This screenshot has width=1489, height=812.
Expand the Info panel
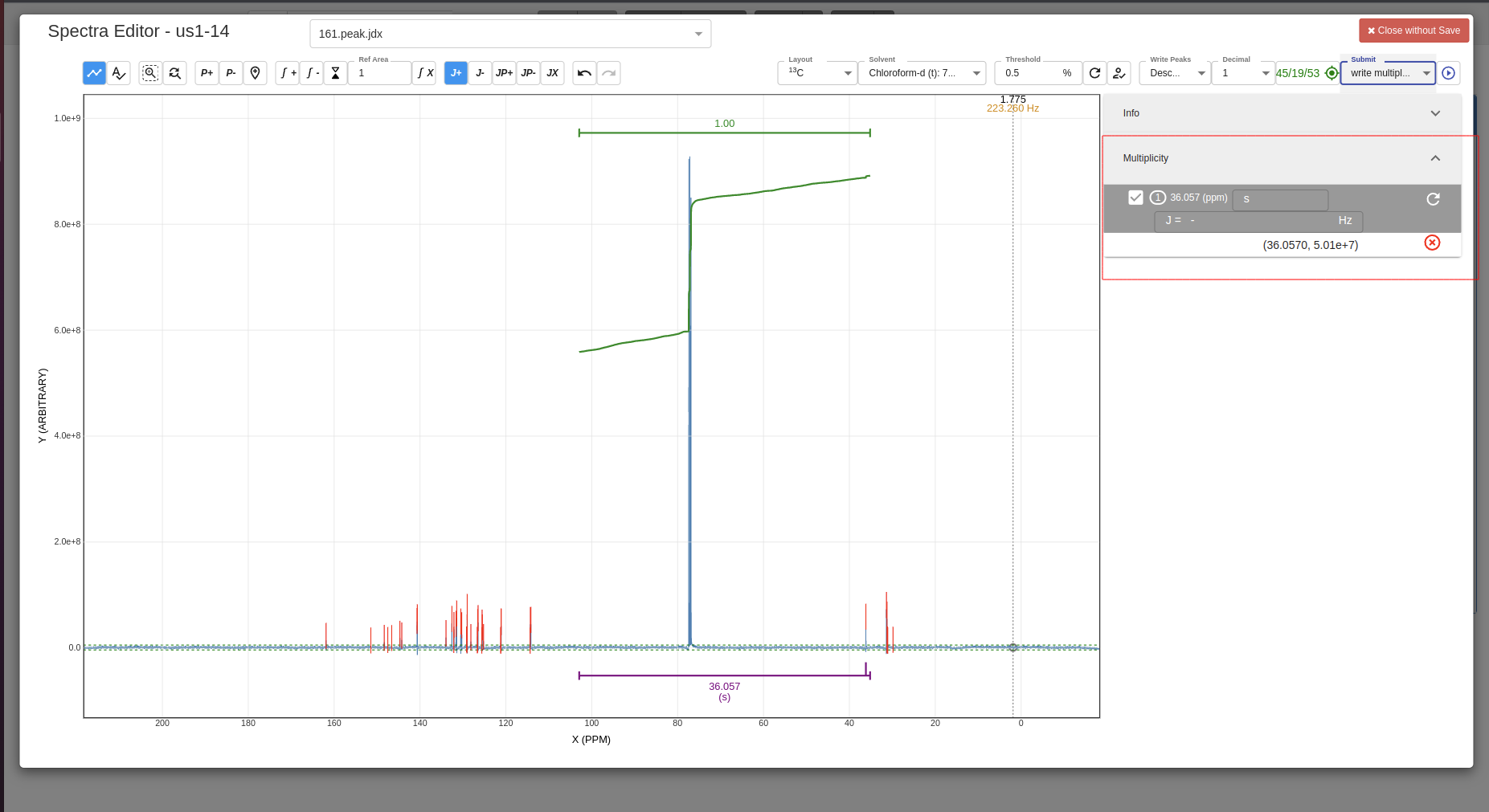click(x=1435, y=113)
